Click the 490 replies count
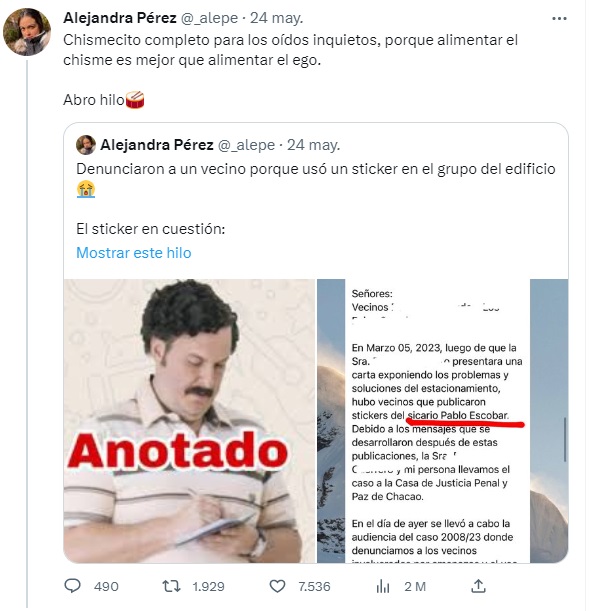611x611 pixels. click(106, 586)
